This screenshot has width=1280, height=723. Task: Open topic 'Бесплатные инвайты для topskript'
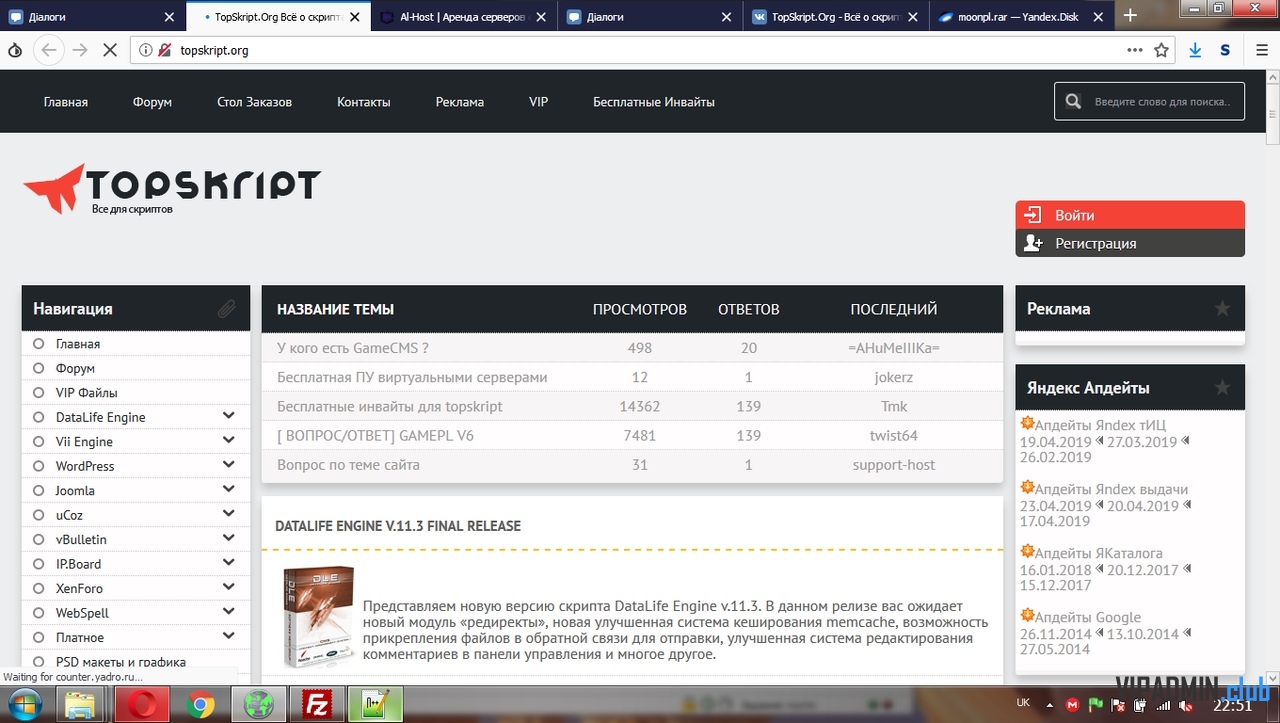click(x=390, y=406)
